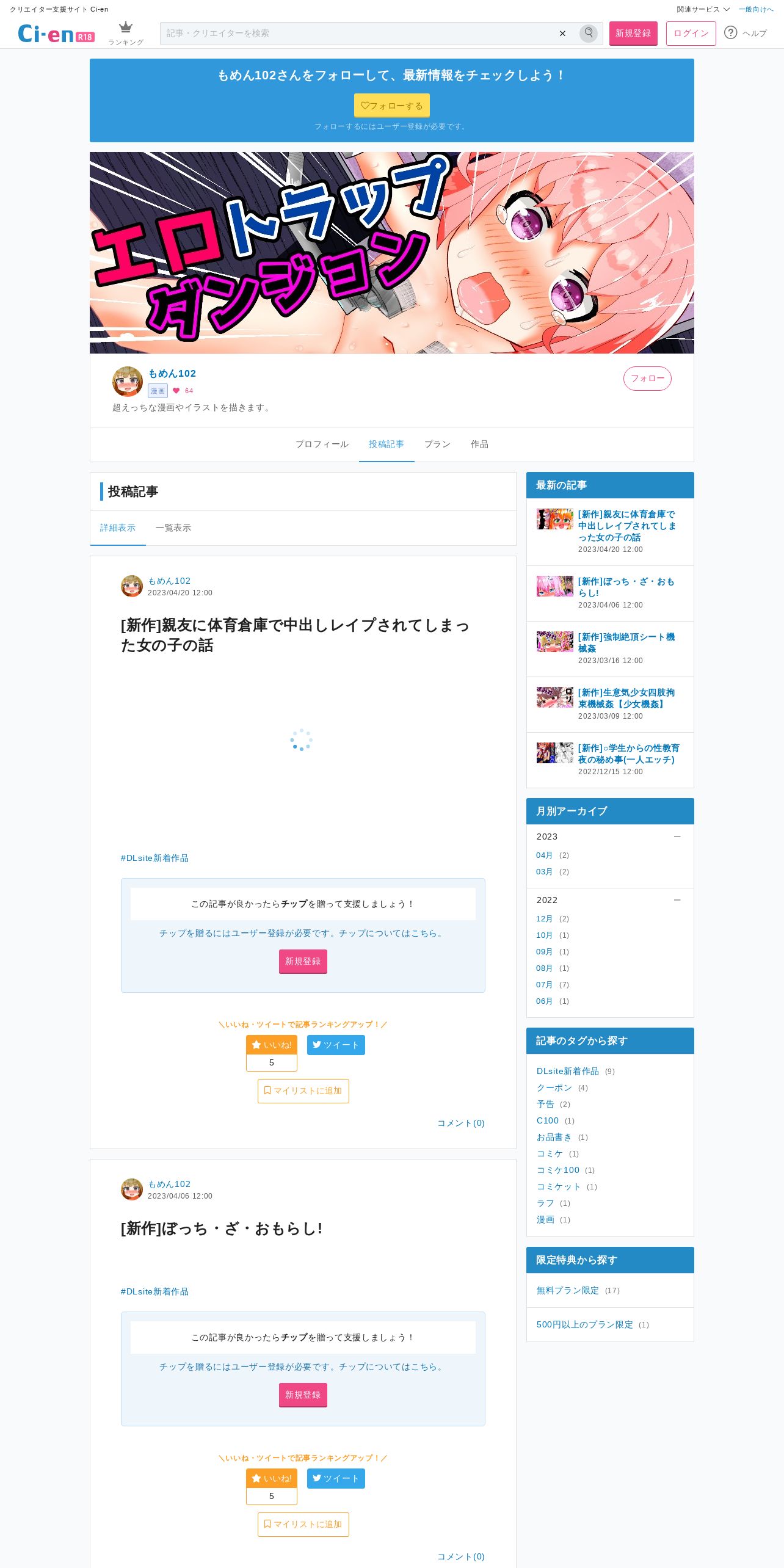Select the 詳細表示 view tab
The width and height of the screenshot is (784, 1568).
click(x=118, y=528)
